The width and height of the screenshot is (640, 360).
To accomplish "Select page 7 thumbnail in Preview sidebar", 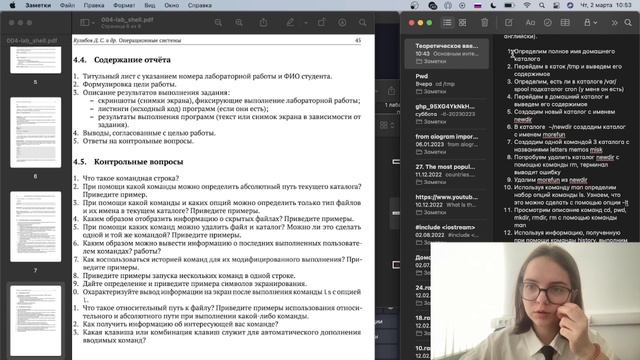I will coord(36,227).
